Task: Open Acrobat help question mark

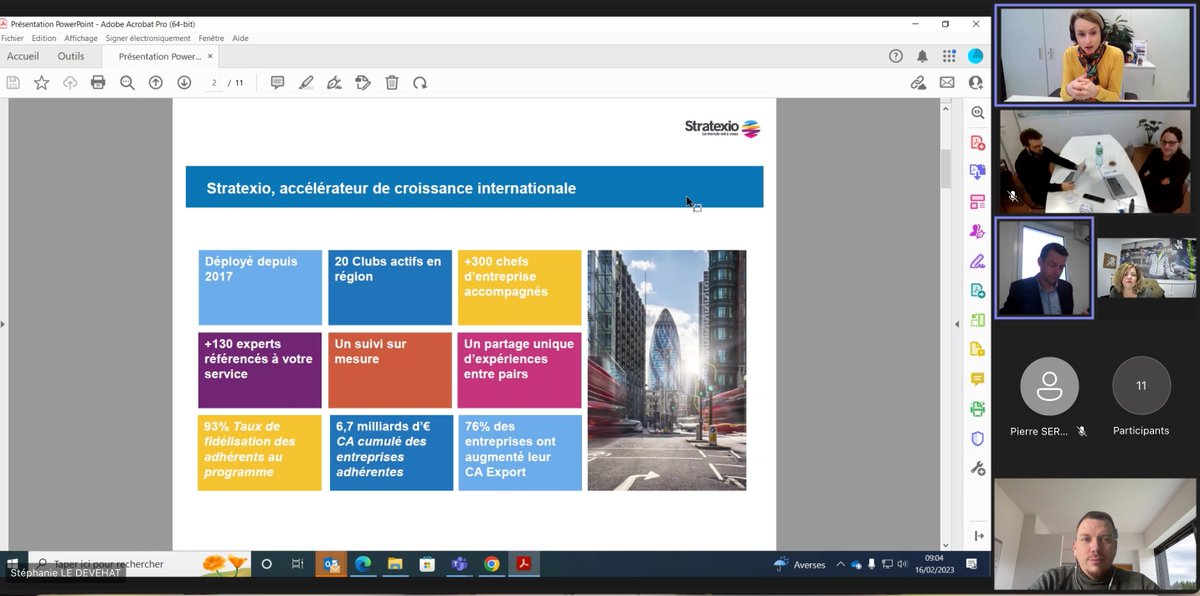Action: [x=896, y=56]
